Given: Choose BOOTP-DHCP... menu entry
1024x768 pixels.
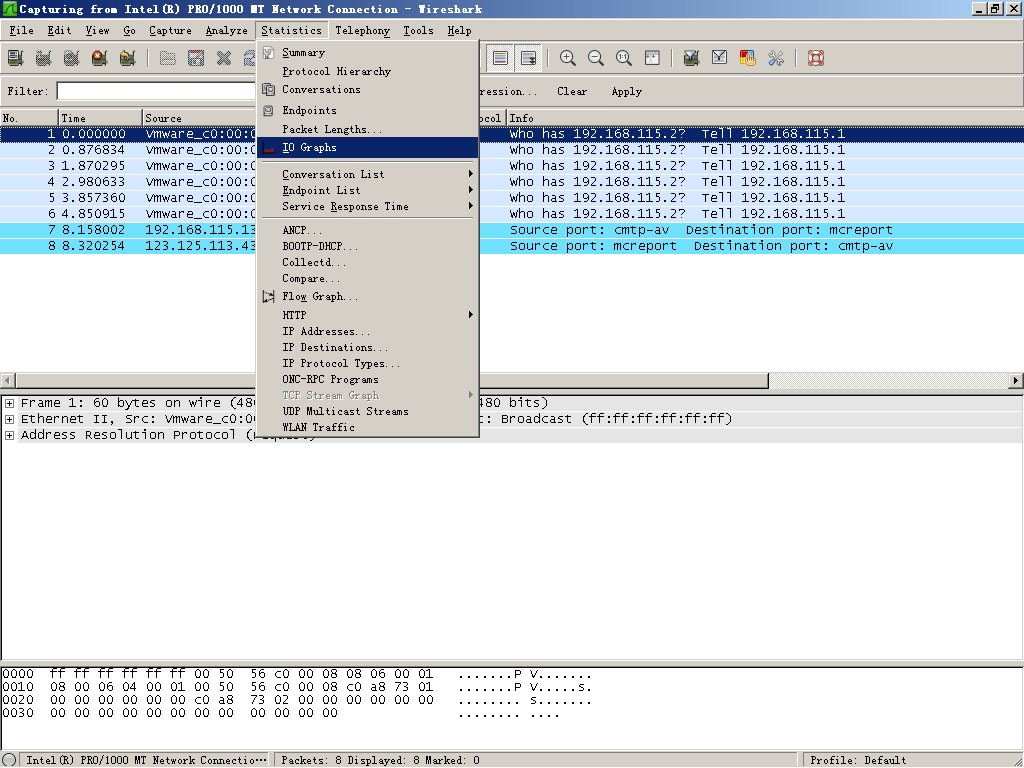Looking at the screenshot, I should click(368, 246).
